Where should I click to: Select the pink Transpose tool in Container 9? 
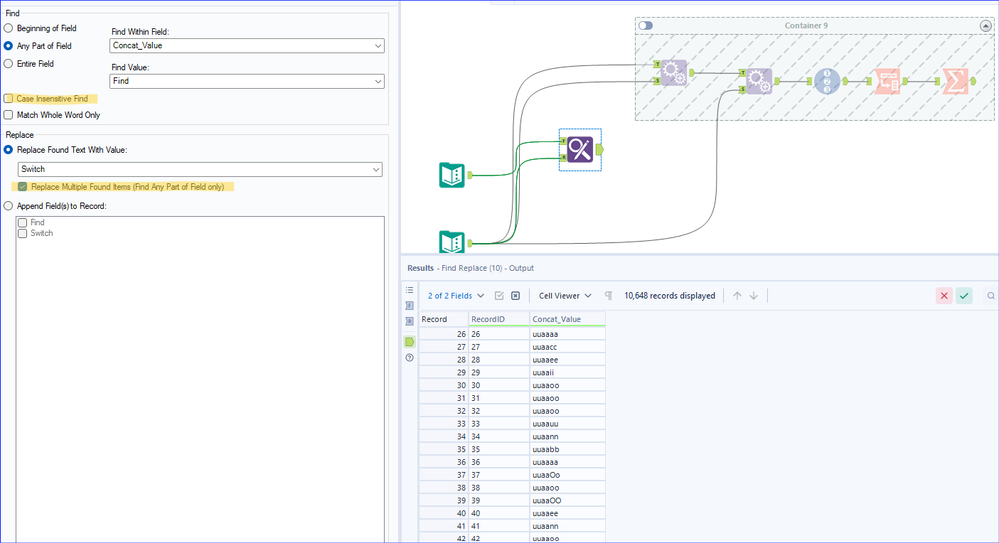click(887, 82)
